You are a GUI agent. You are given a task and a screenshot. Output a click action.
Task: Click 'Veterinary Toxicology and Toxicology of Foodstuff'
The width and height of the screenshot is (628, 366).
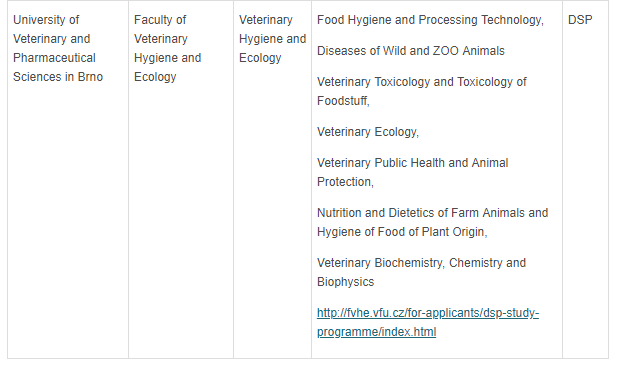pyautogui.click(x=421, y=91)
